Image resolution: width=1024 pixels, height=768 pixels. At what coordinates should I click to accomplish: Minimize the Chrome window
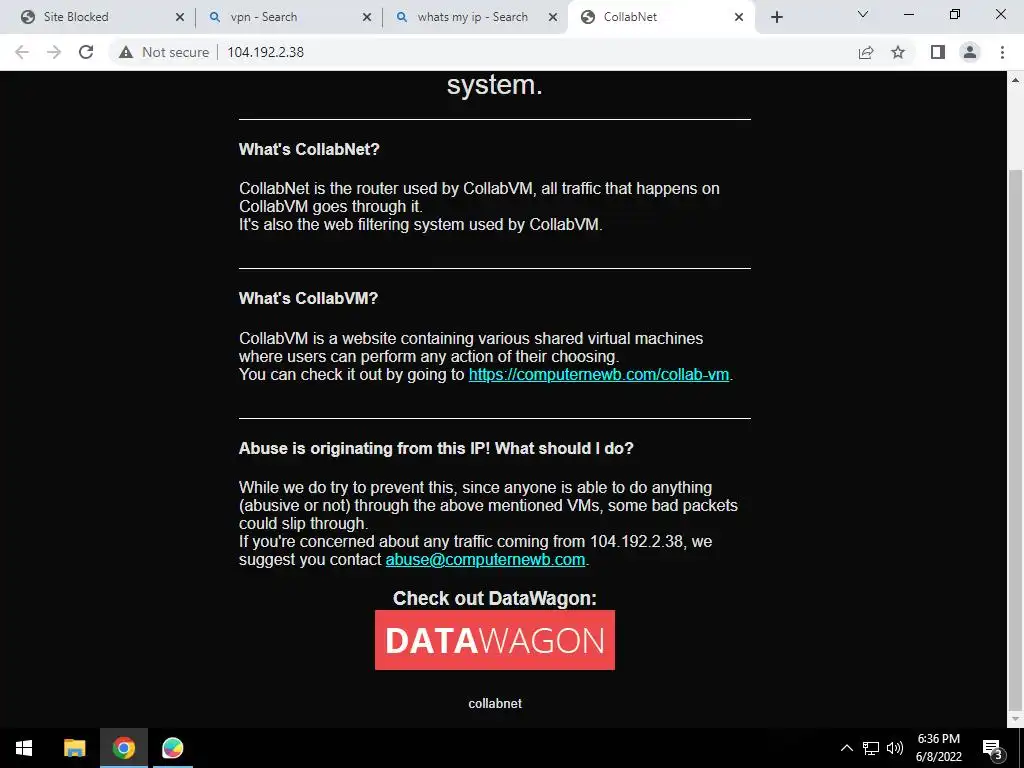coord(909,14)
